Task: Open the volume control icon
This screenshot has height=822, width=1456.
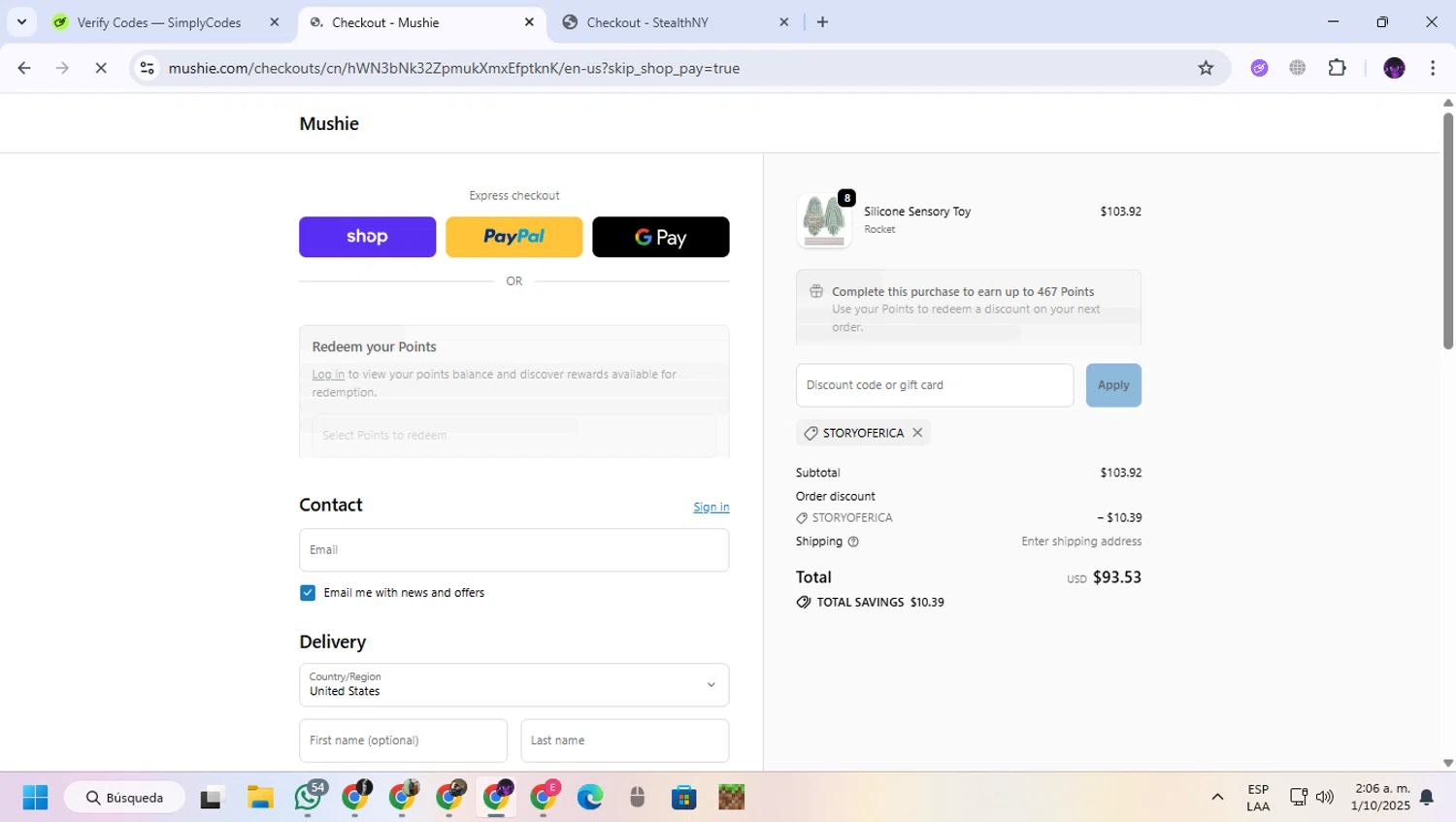Action: click(1325, 798)
